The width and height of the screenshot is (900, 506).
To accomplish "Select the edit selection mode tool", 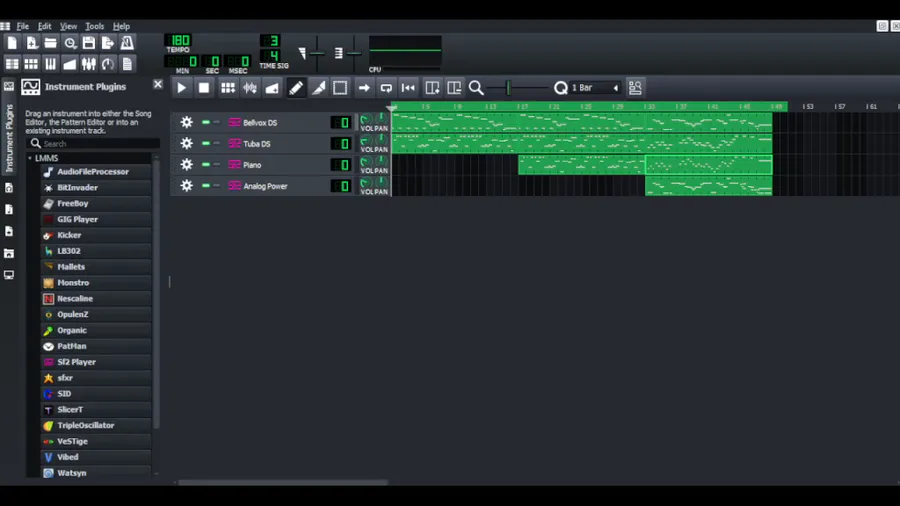I will tap(340, 88).
